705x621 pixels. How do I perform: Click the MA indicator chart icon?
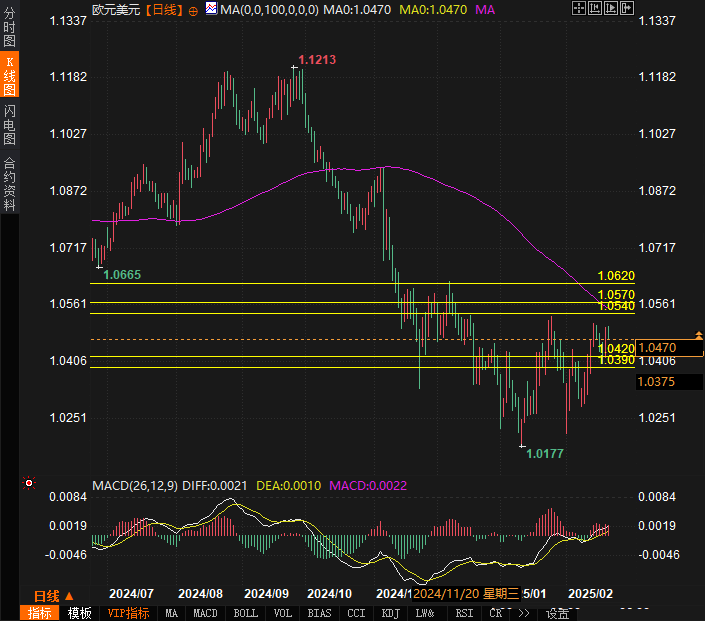(211, 9)
